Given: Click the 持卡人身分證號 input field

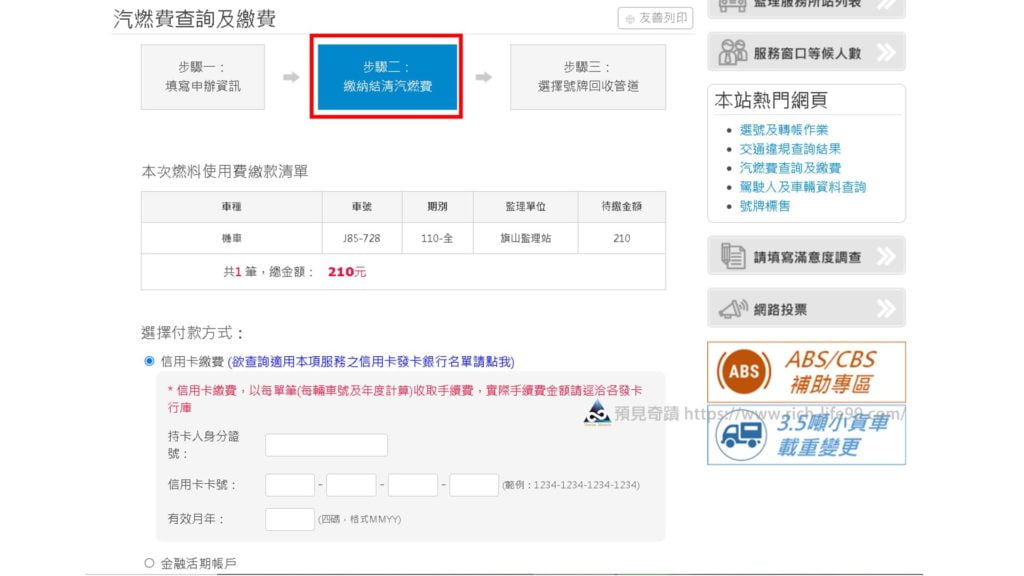Looking at the screenshot, I should 326,445.
